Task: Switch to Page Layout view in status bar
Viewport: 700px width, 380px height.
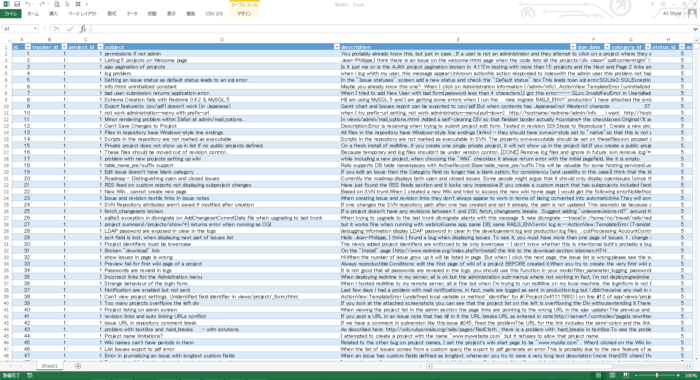Action: (x=612, y=376)
